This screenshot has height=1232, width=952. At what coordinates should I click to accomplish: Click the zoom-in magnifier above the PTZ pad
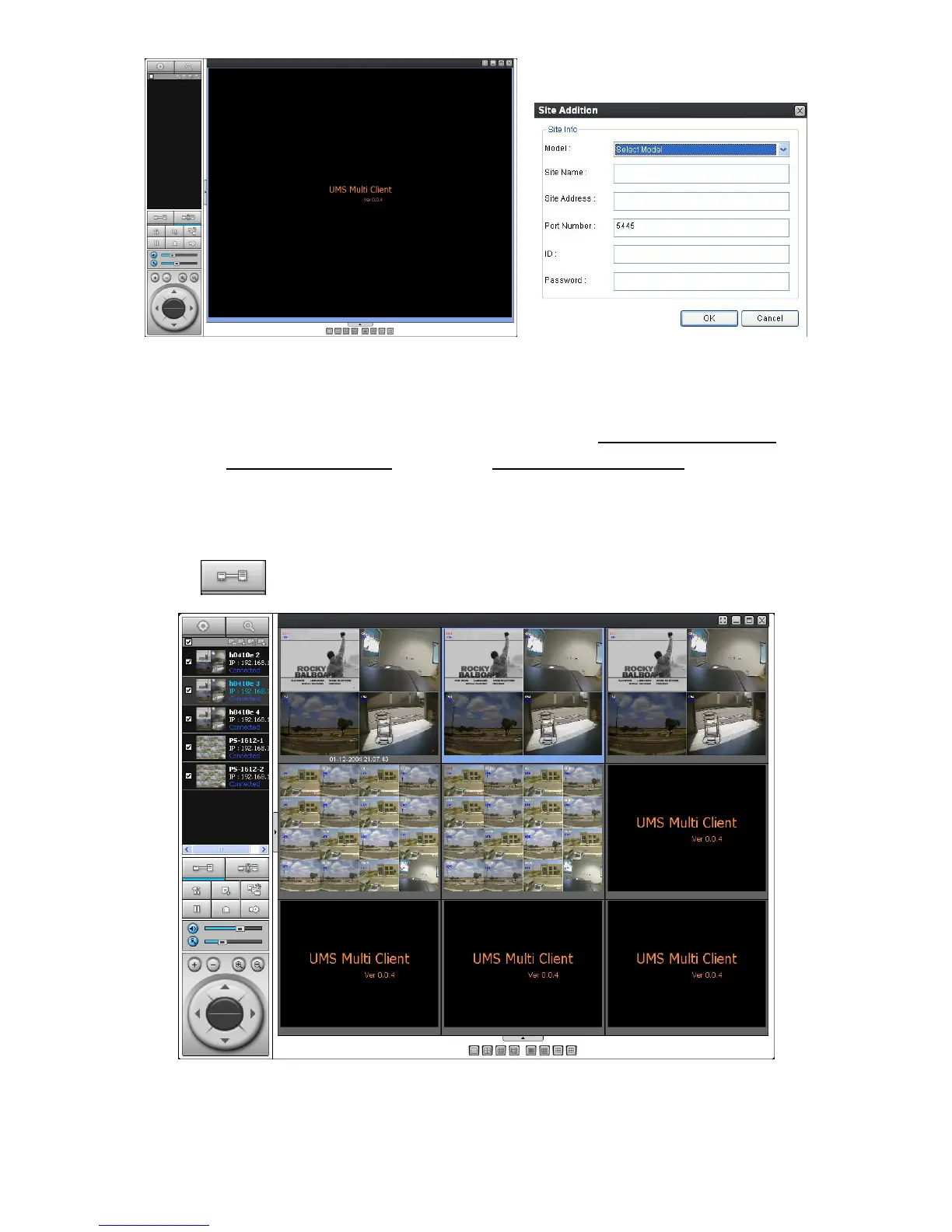coord(239,964)
